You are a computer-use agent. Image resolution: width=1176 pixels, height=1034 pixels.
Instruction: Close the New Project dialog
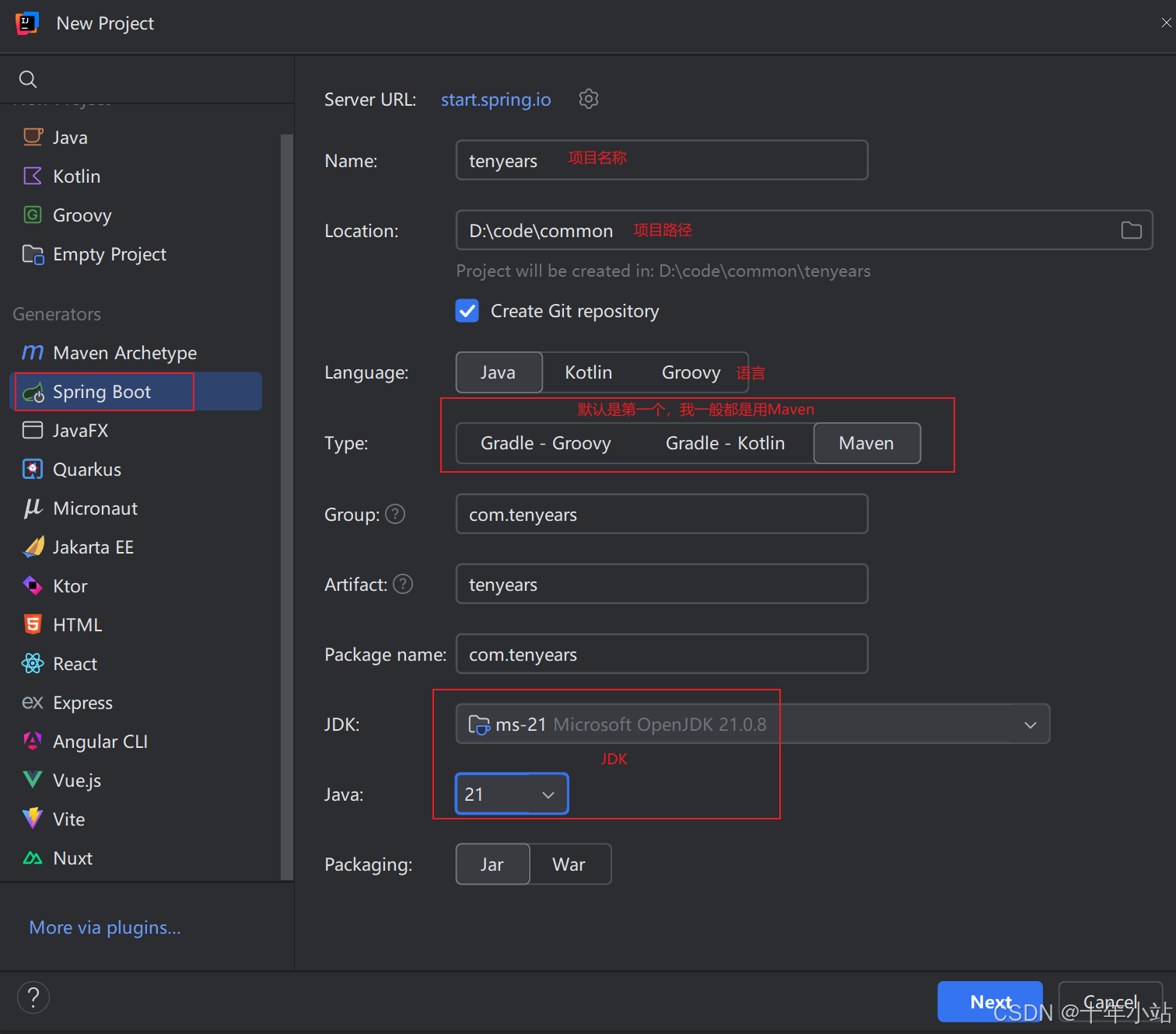pyautogui.click(x=1165, y=23)
